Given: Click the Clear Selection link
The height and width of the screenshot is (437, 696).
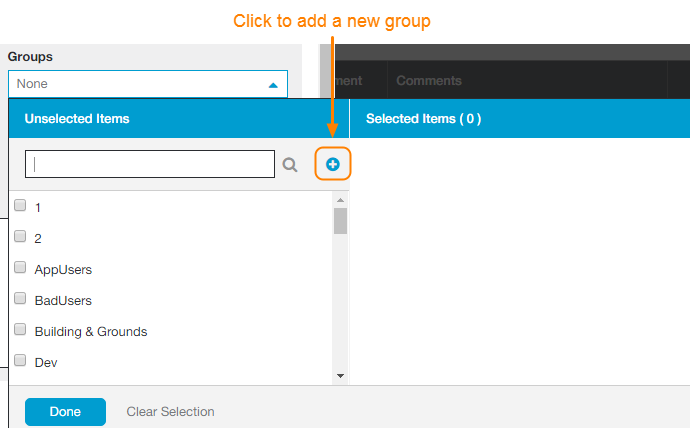Looking at the screenshot, I should tap(170, 412).
